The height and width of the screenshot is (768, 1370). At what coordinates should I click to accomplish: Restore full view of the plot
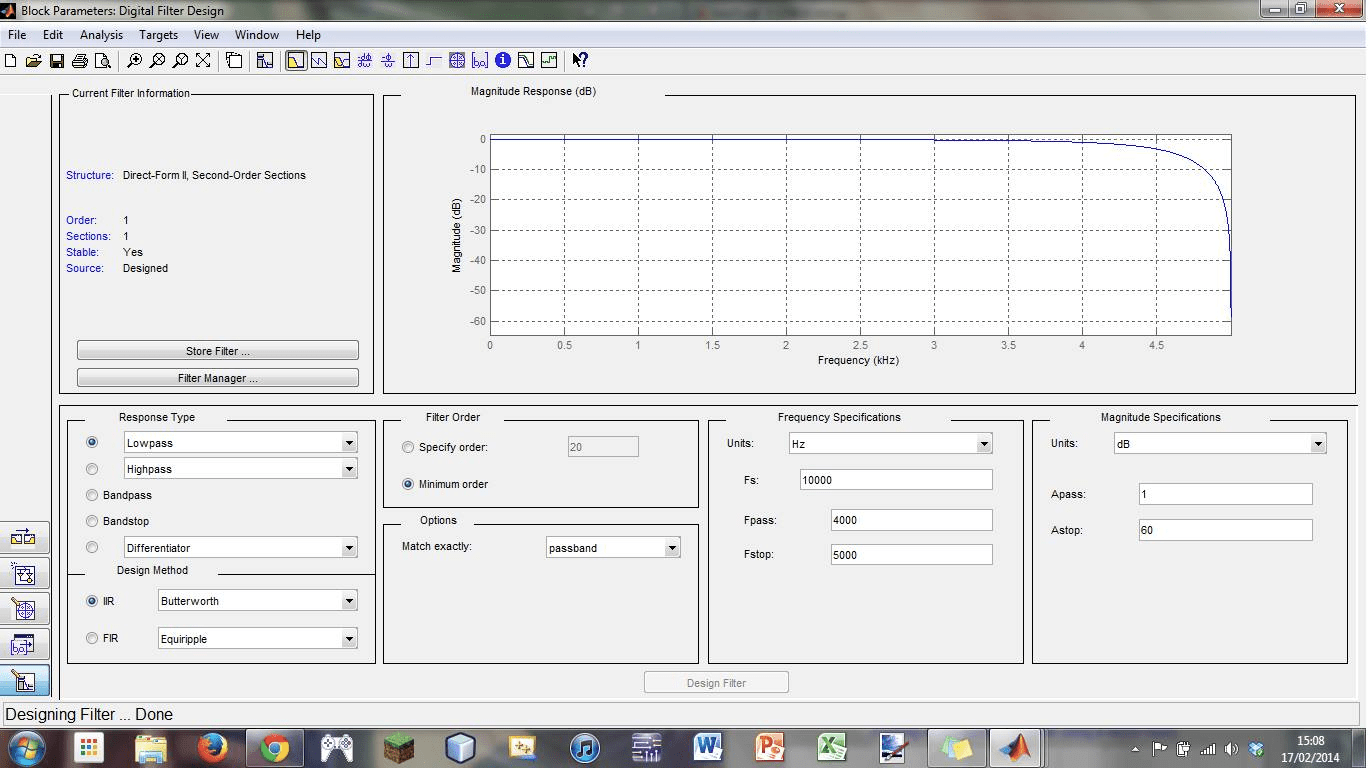click(203, 60)
